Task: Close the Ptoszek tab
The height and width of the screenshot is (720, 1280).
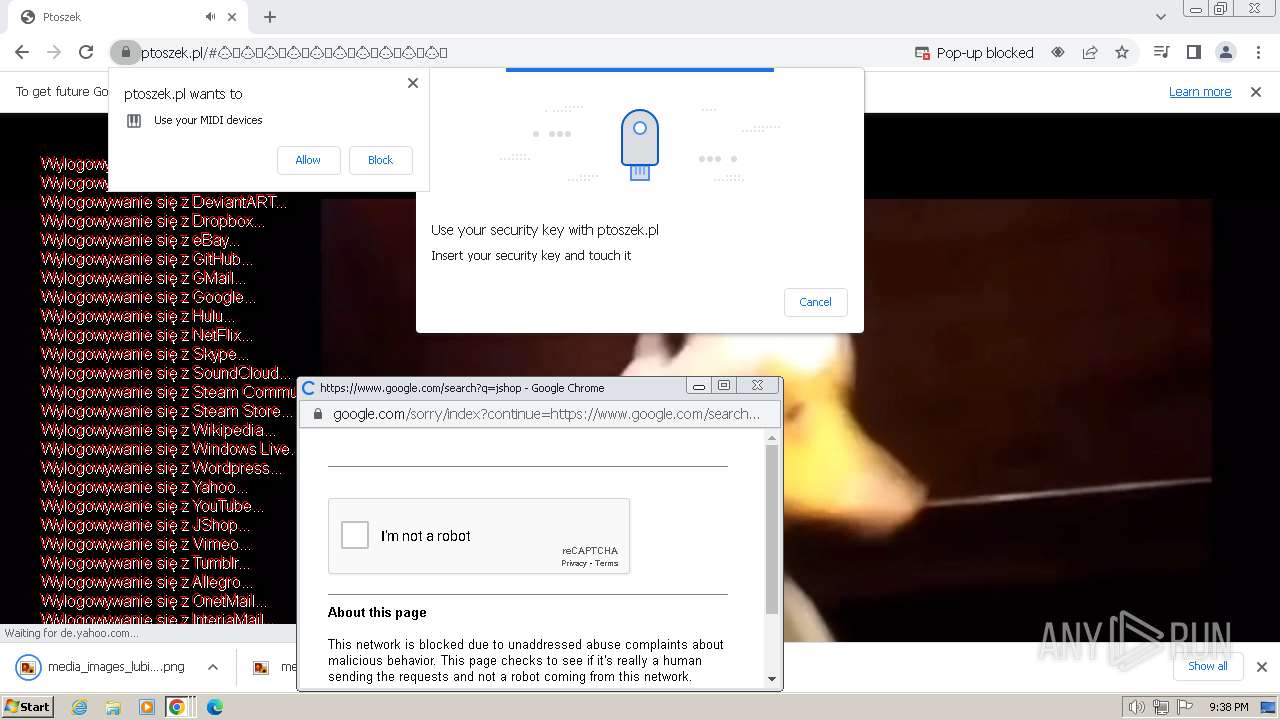Action: coord(233,17)
